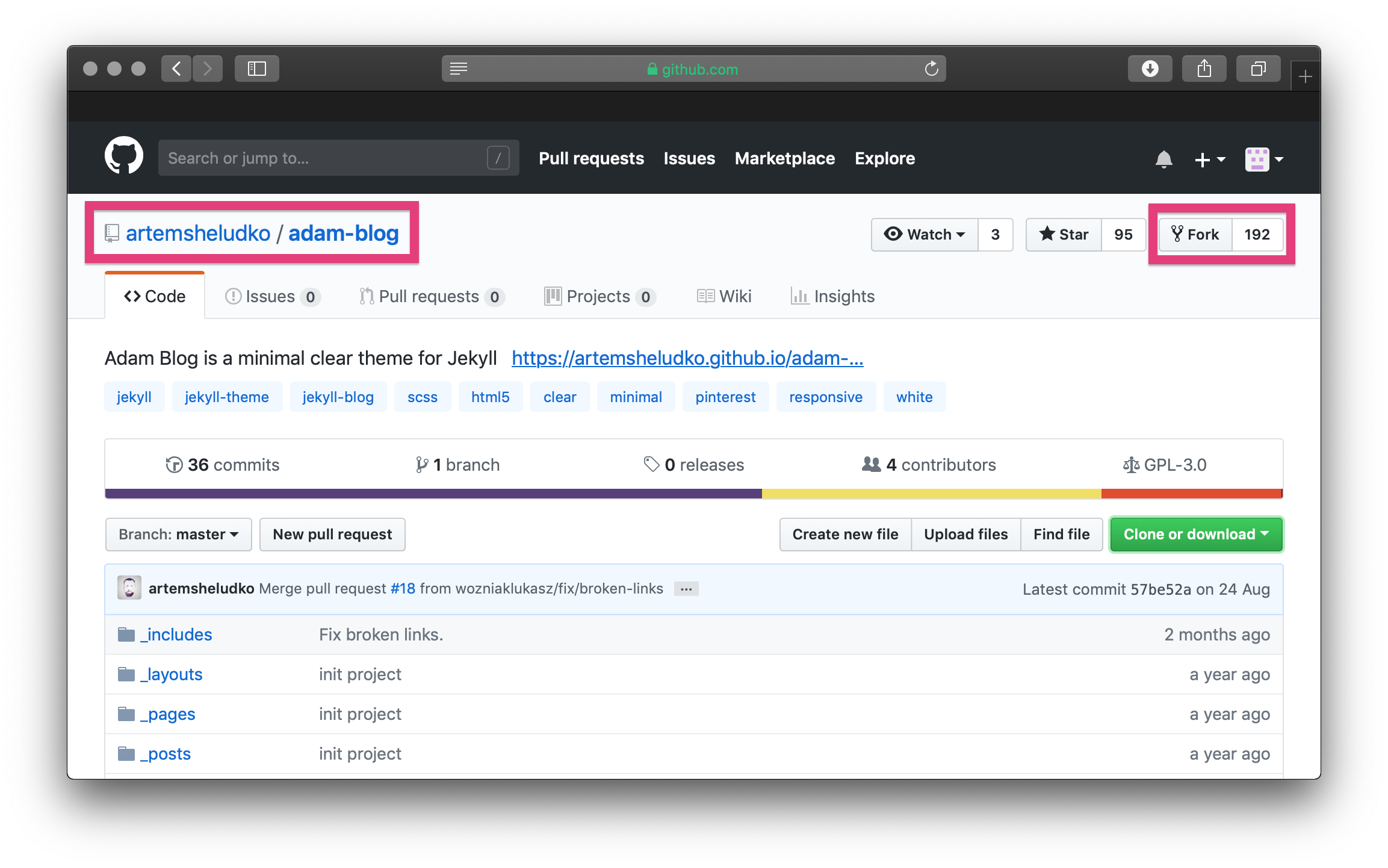Open the create-new plus dropdown

point(1209,160)
